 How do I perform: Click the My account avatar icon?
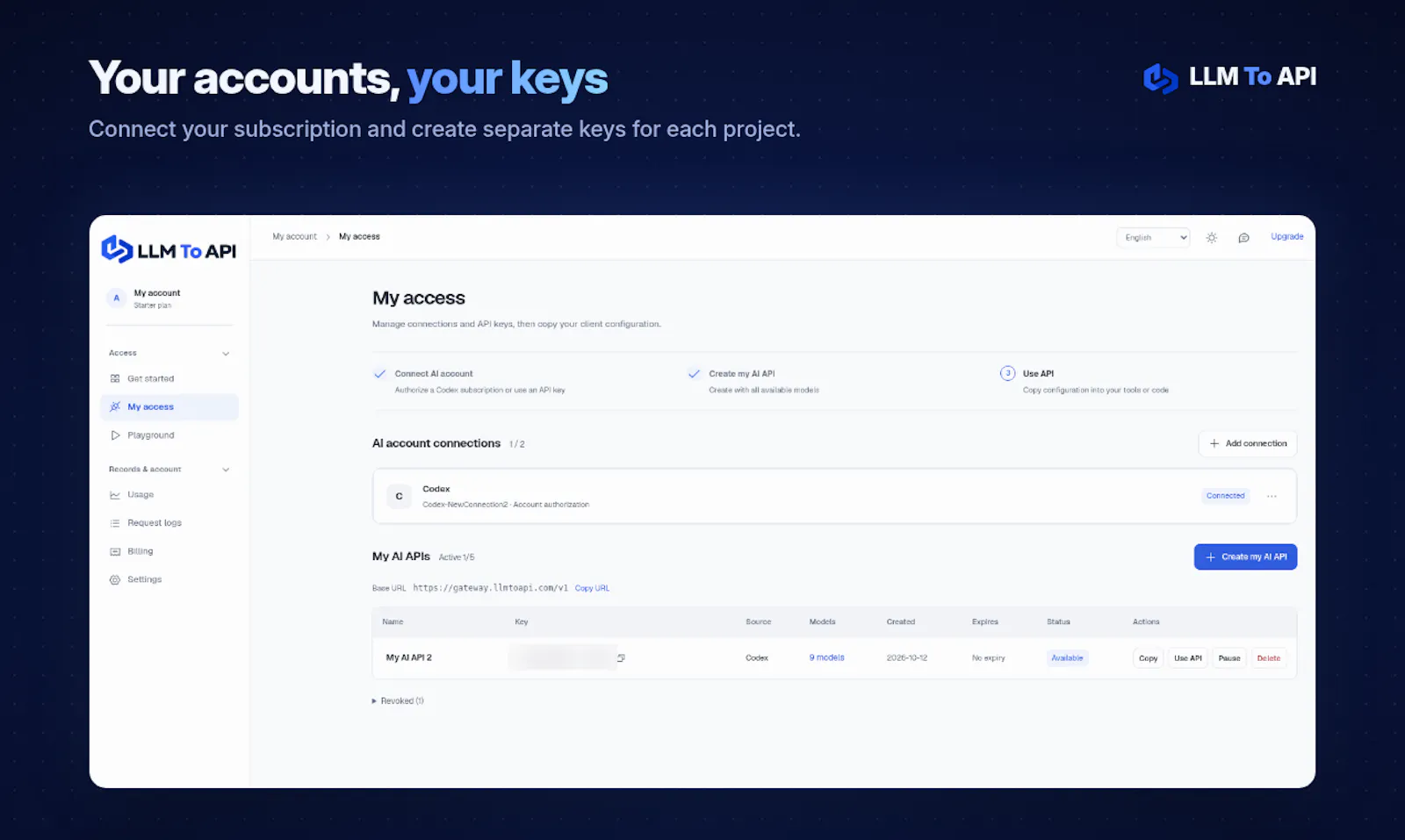116,298
